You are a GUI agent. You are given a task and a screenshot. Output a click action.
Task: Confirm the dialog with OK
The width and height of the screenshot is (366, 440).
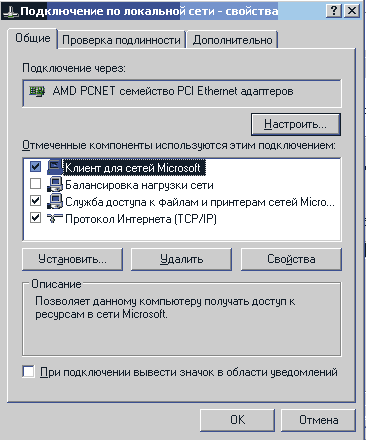(237, 420)
